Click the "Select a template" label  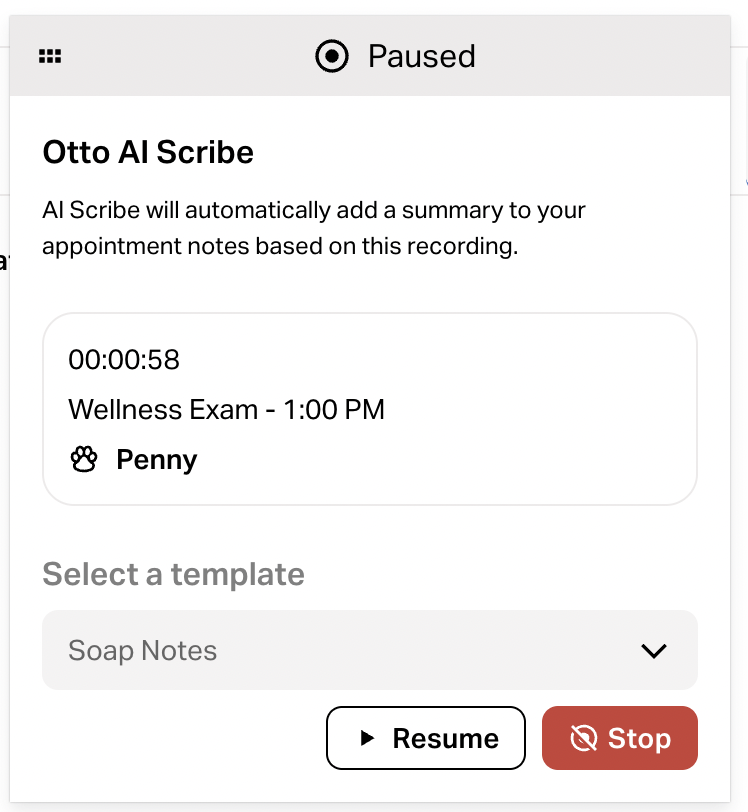[x=173, y=575]
